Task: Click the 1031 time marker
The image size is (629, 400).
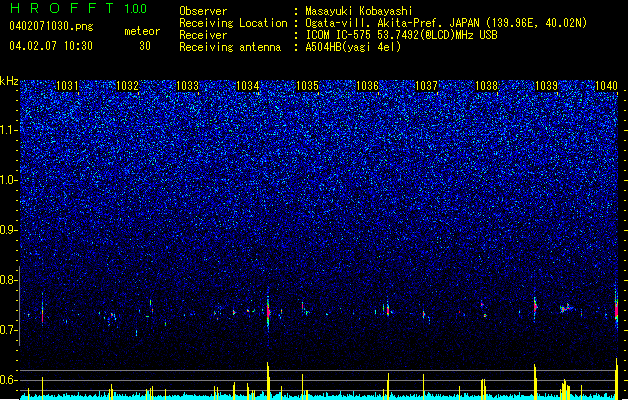Action: point(67,86)
